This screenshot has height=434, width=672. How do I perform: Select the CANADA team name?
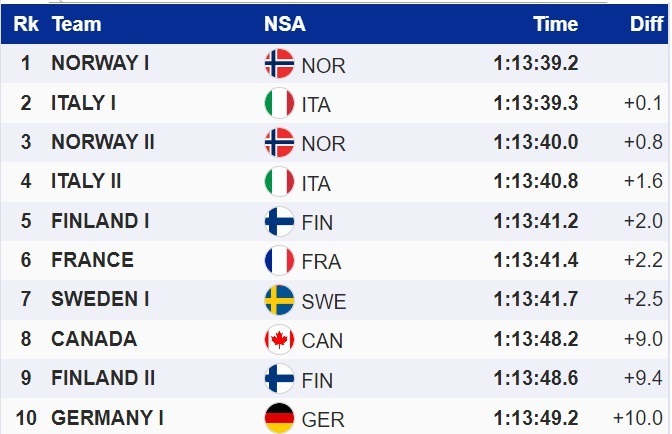[94, 339]
